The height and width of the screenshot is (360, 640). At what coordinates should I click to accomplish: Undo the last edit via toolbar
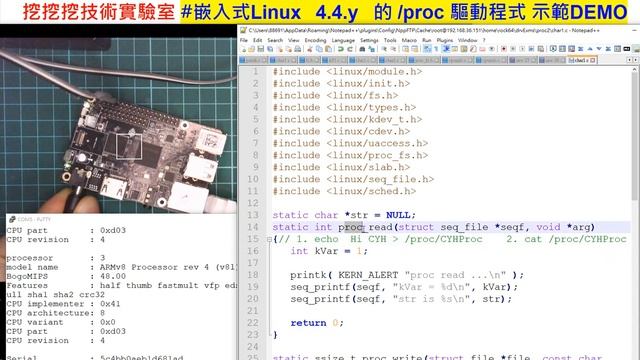pyautogui.click(x=340, y=49)
